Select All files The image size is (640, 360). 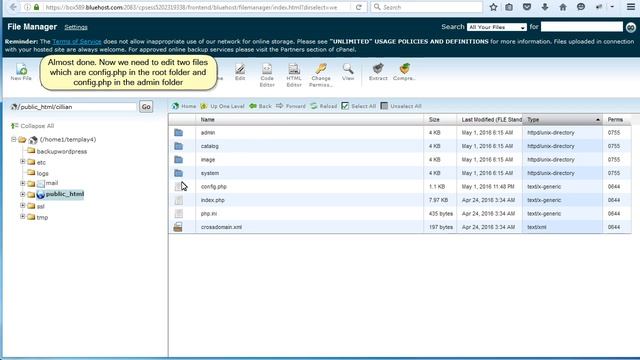[358, 106]
